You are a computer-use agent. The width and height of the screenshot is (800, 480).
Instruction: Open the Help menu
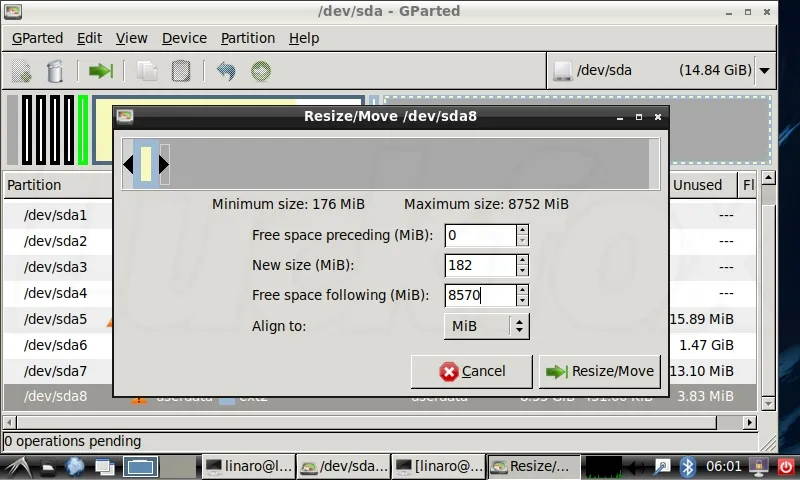pyautogui.click(x=304, y=38)
